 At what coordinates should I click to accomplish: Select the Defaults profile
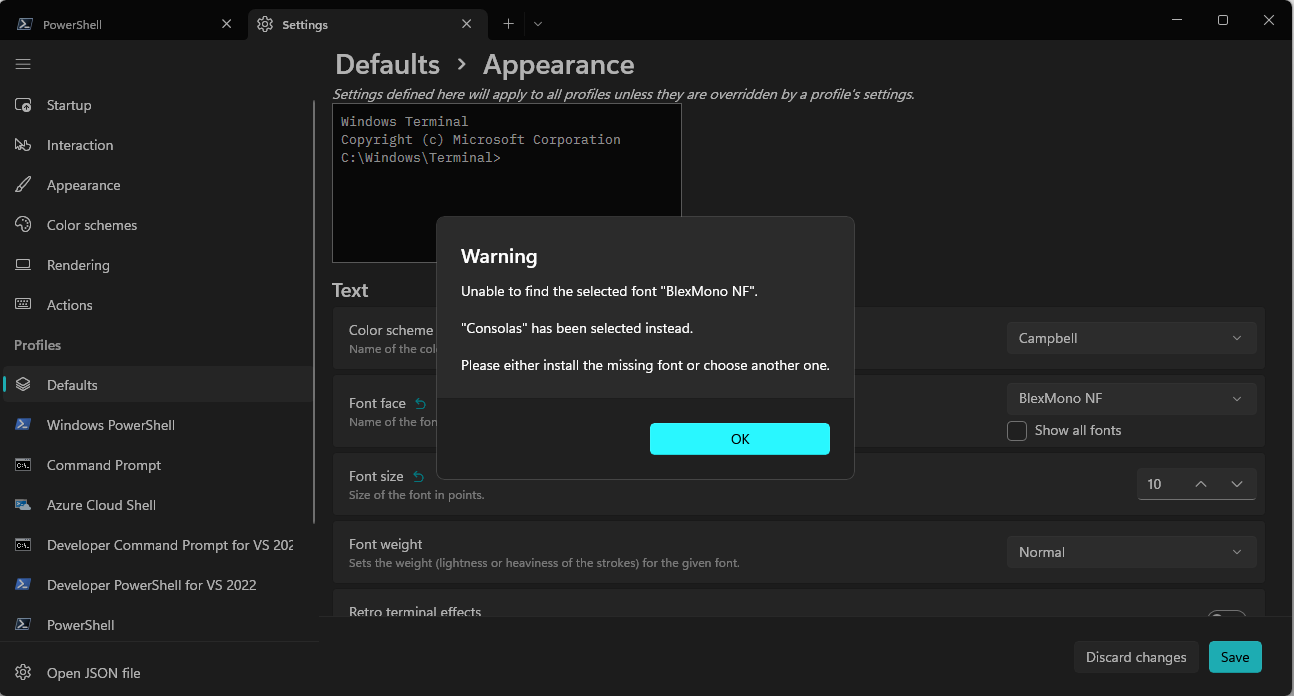click(157, 385)
